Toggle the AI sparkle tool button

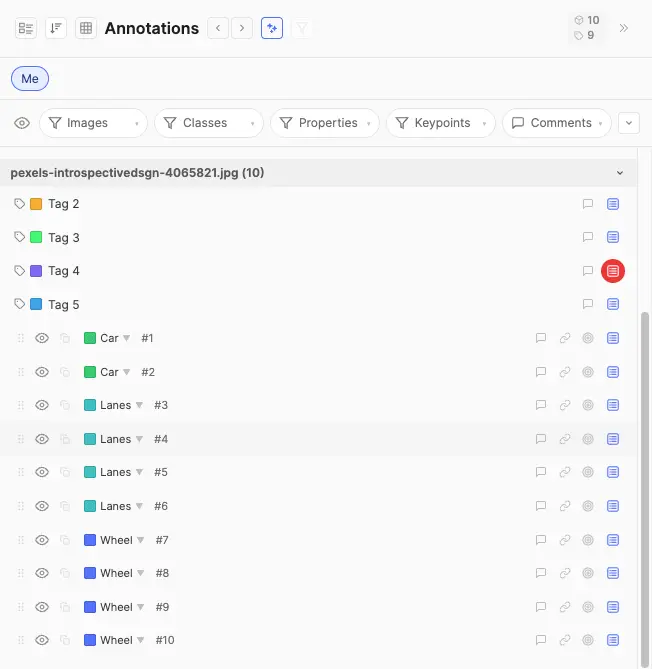click(x=272, y=28)
